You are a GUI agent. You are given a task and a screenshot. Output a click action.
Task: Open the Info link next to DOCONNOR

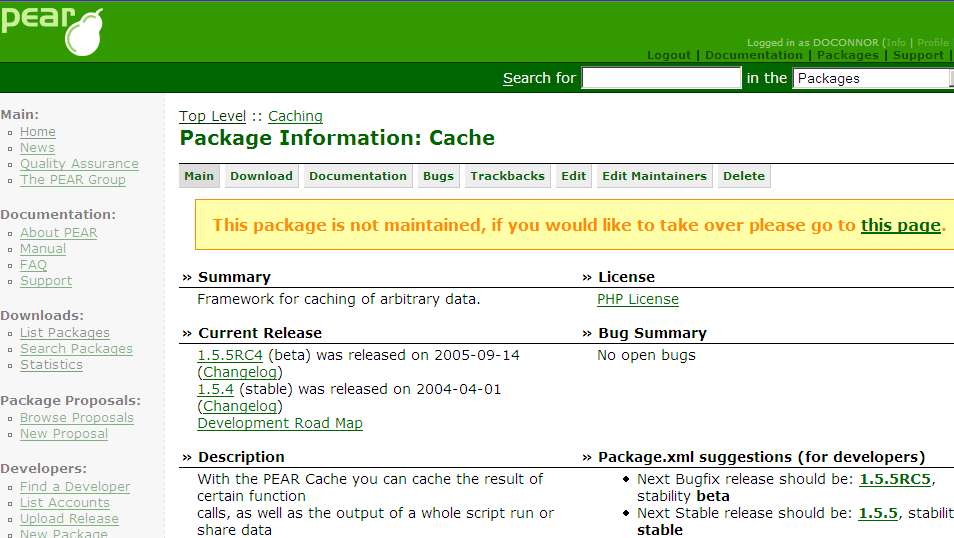(x=896, y=43)
